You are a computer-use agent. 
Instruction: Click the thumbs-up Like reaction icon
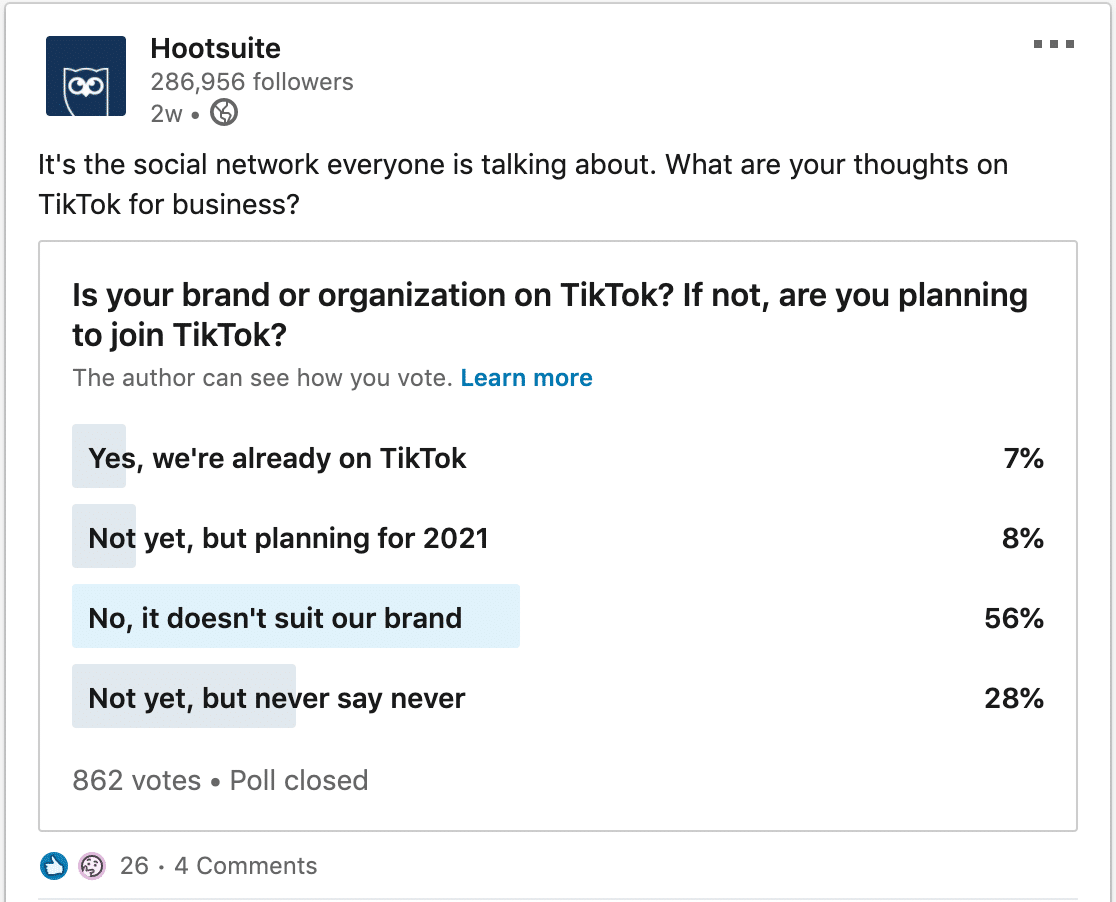(x=55, y=866)
